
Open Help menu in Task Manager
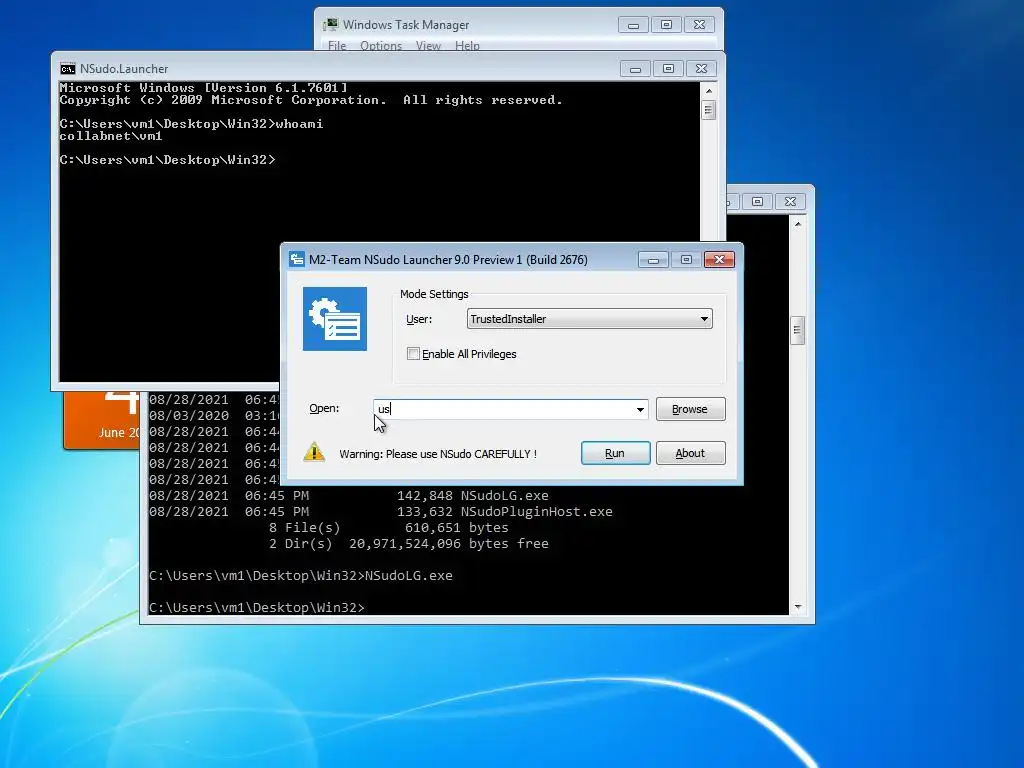tap(467, 46)
